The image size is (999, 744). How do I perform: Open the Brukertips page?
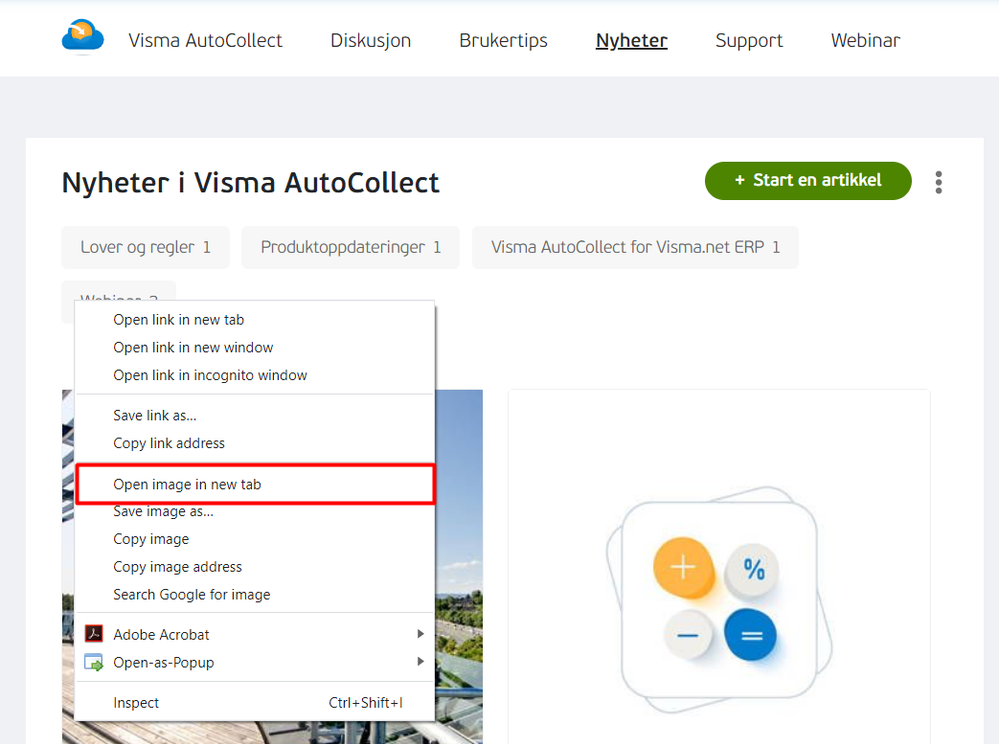(503, 40)
